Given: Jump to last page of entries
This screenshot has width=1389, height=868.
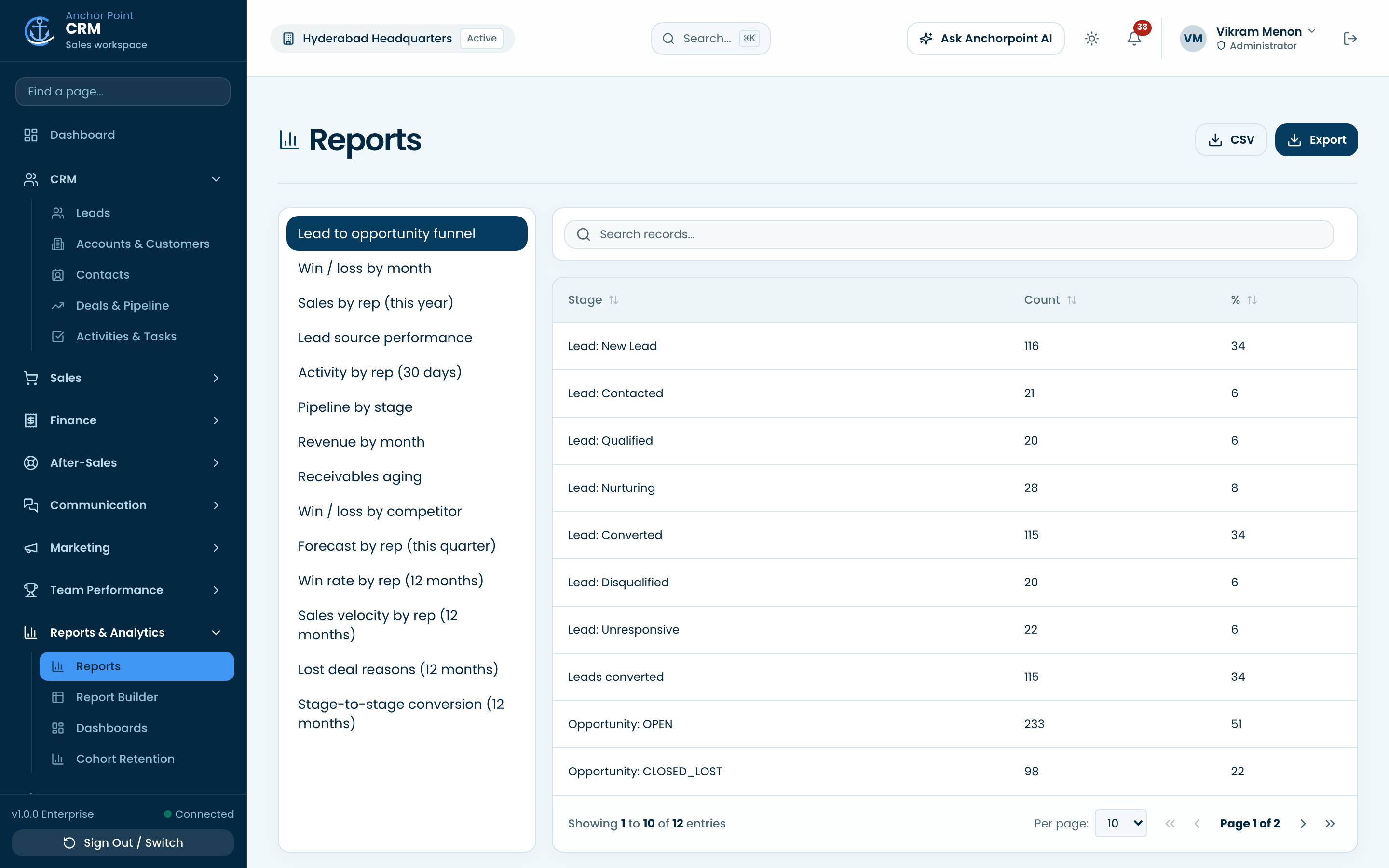Looking at the screenshot, I should pos(1330,823).
